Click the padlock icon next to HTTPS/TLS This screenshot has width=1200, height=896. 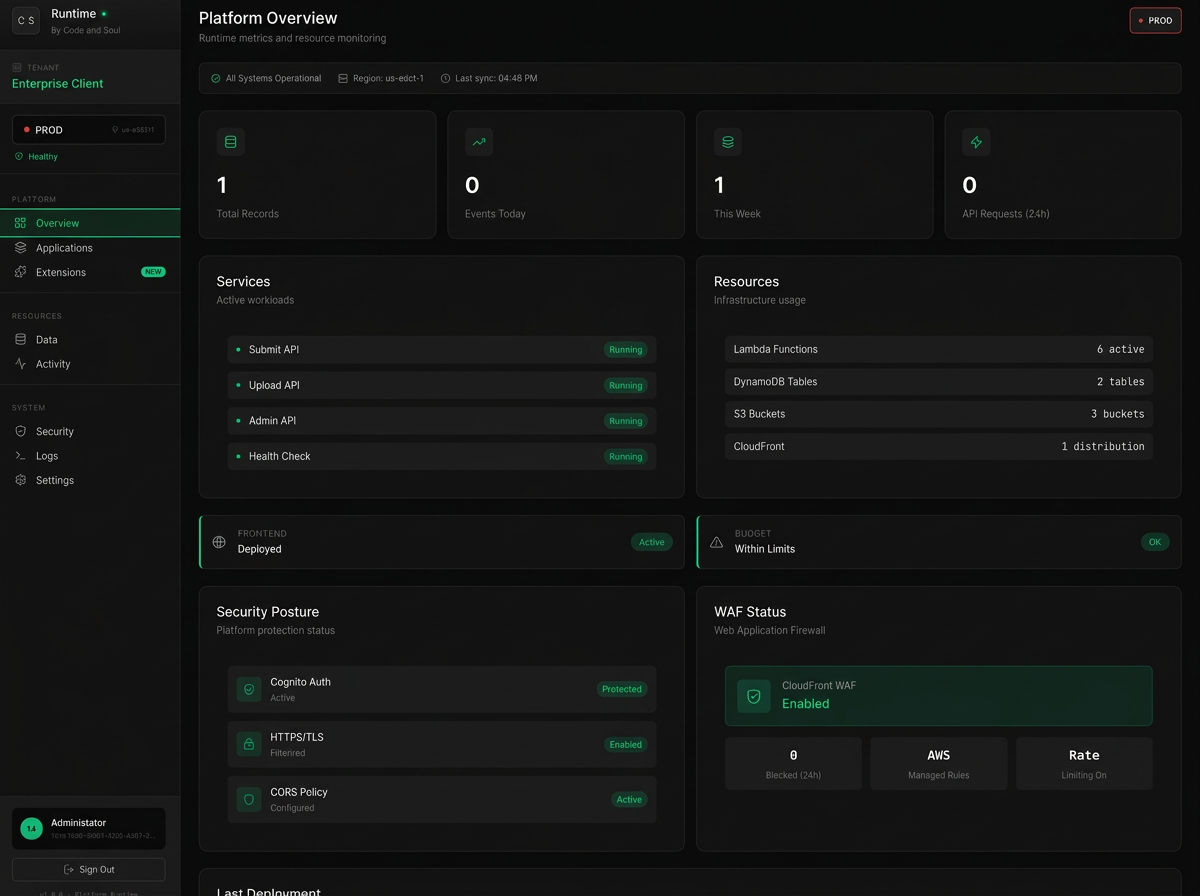point(248,744)
